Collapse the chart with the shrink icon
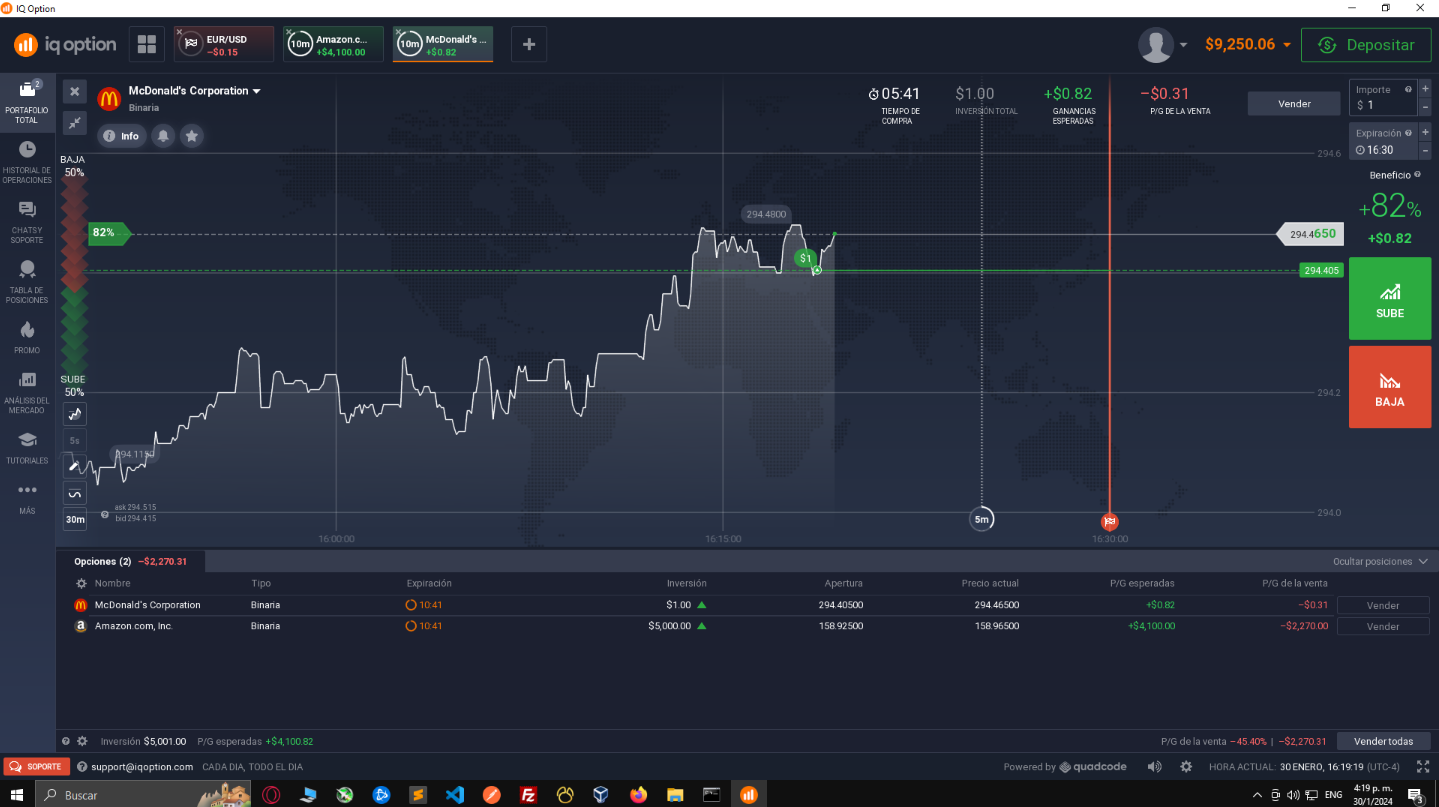This screenshot has width=1439, height=807. [75, 122]
